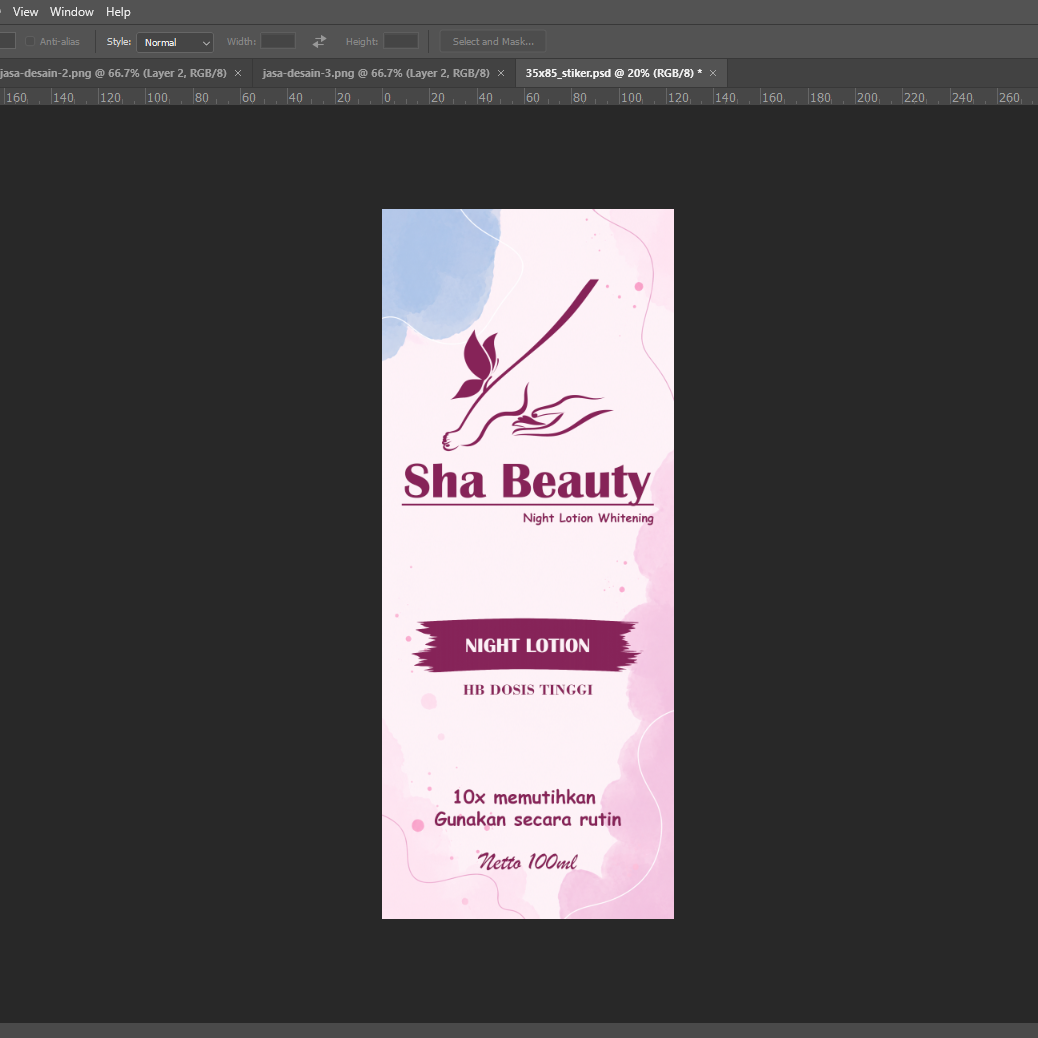Toggle the Anti-alias checkbox
This screenshot has height=1038, width=1038.
pos(30,41)
